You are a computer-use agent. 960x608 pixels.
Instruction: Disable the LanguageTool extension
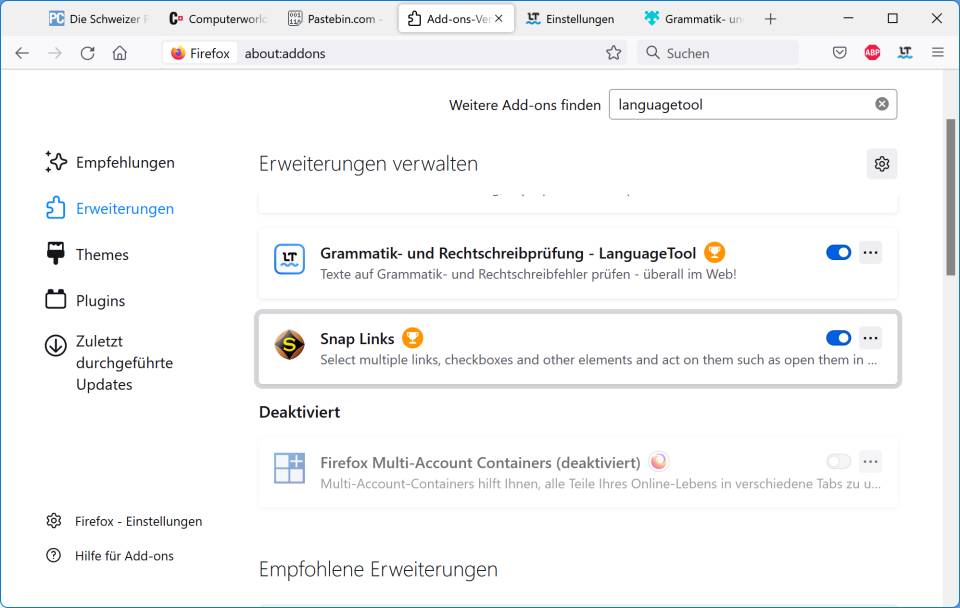click(838, 252)
